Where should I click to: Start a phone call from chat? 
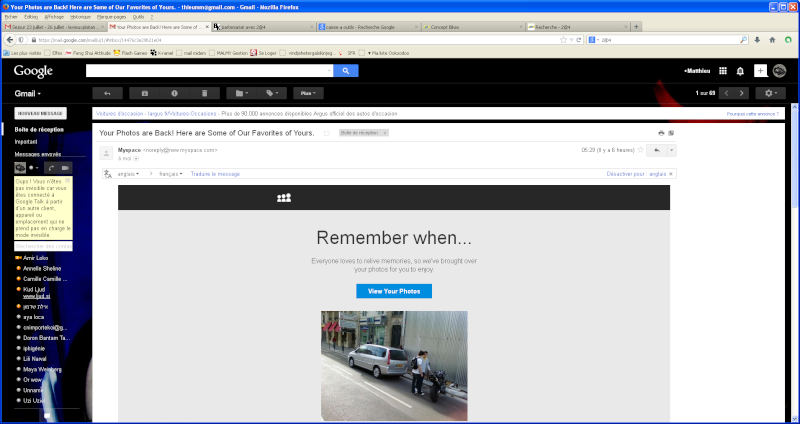click(x=51, y=168)
